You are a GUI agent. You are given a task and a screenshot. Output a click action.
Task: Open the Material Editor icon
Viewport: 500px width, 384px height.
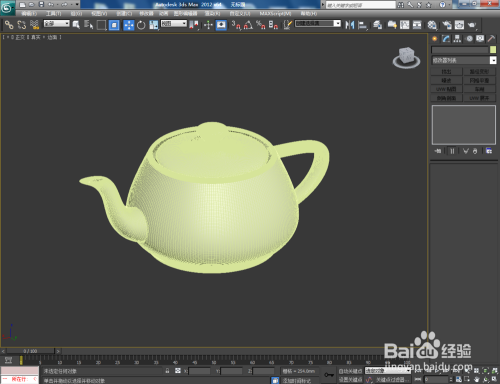432,25
